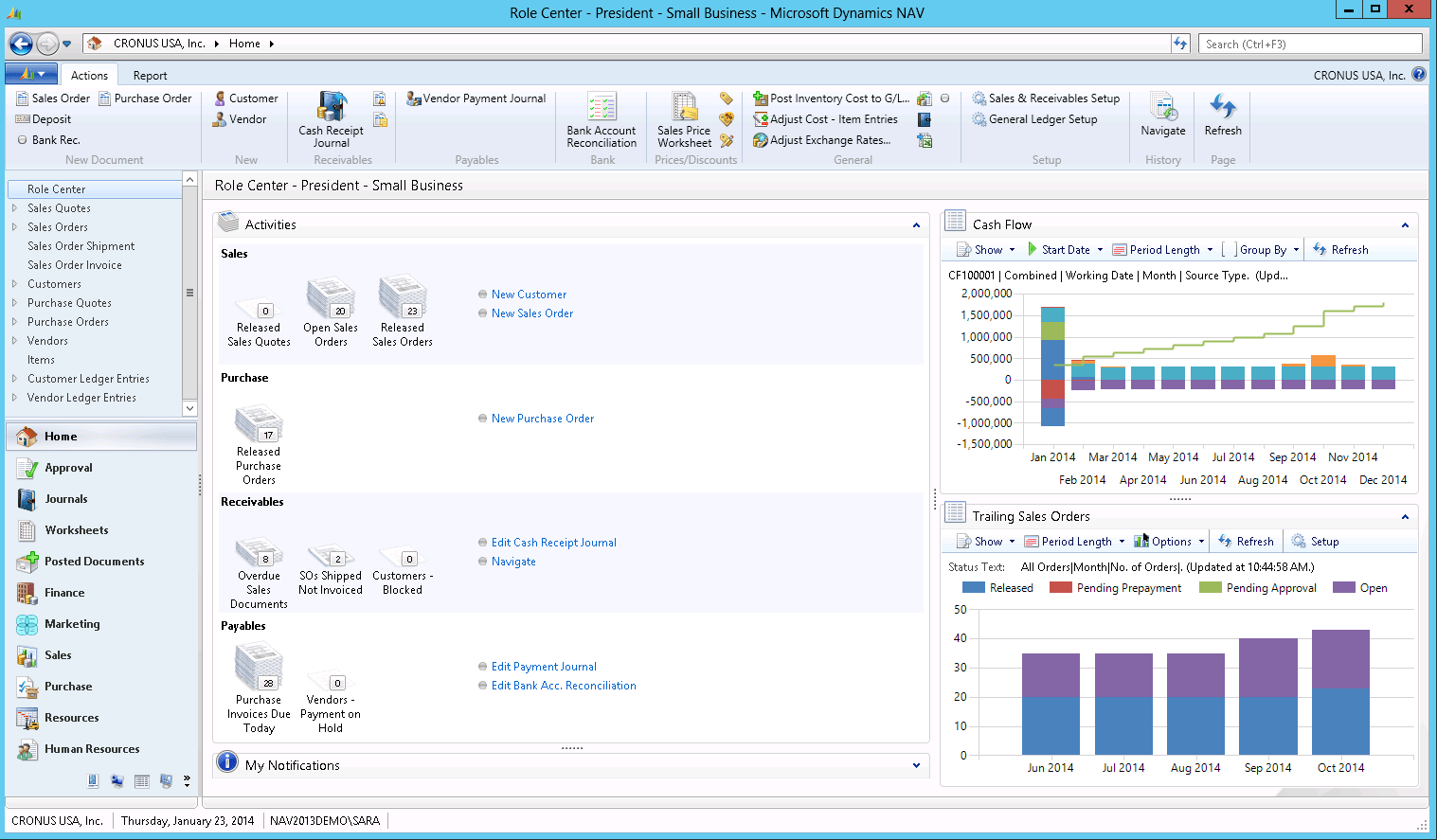Open Purchase Invoices Due Today cue

pos(259,688)
